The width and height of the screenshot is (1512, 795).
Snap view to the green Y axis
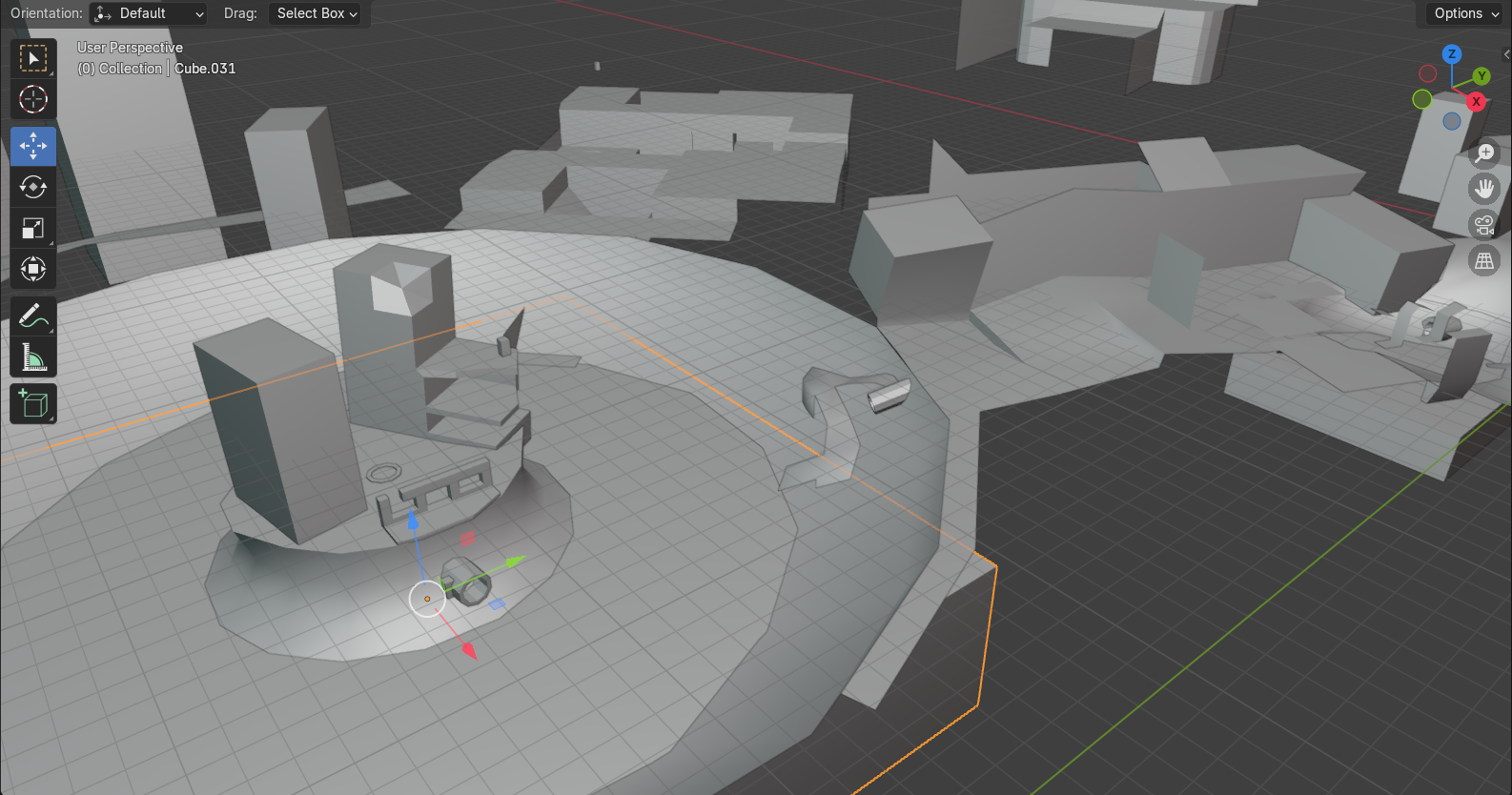coord(1481,76)
